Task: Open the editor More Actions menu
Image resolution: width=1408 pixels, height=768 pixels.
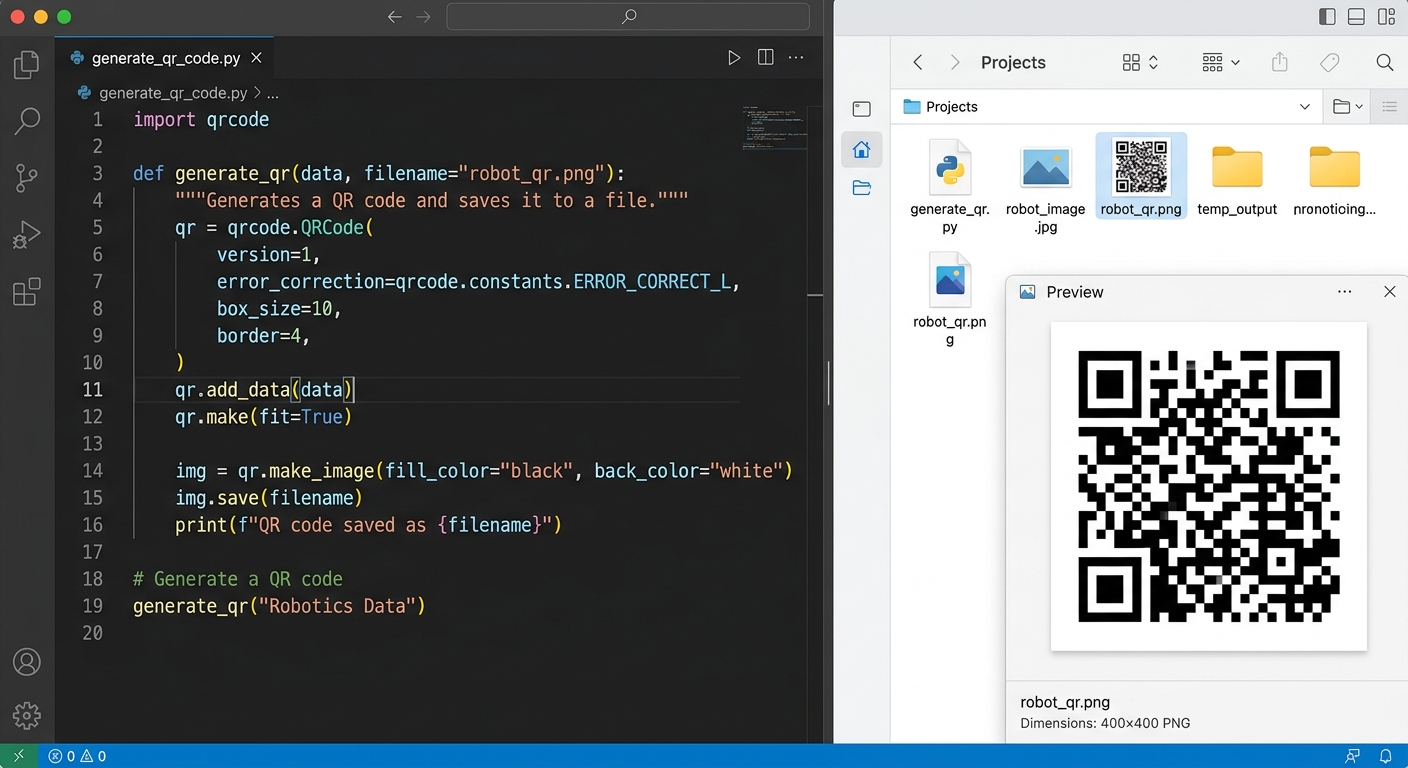Action: pyautogui.click(x=796, y=57)
